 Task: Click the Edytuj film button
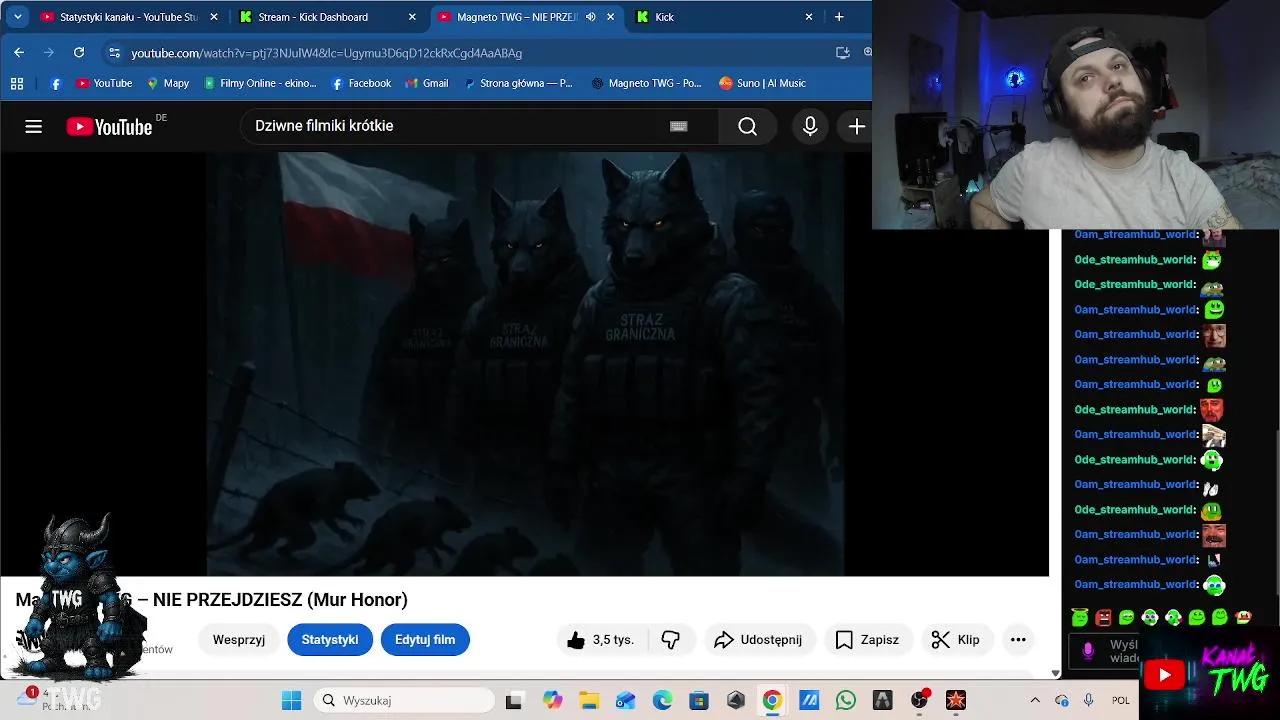(425, 640)
